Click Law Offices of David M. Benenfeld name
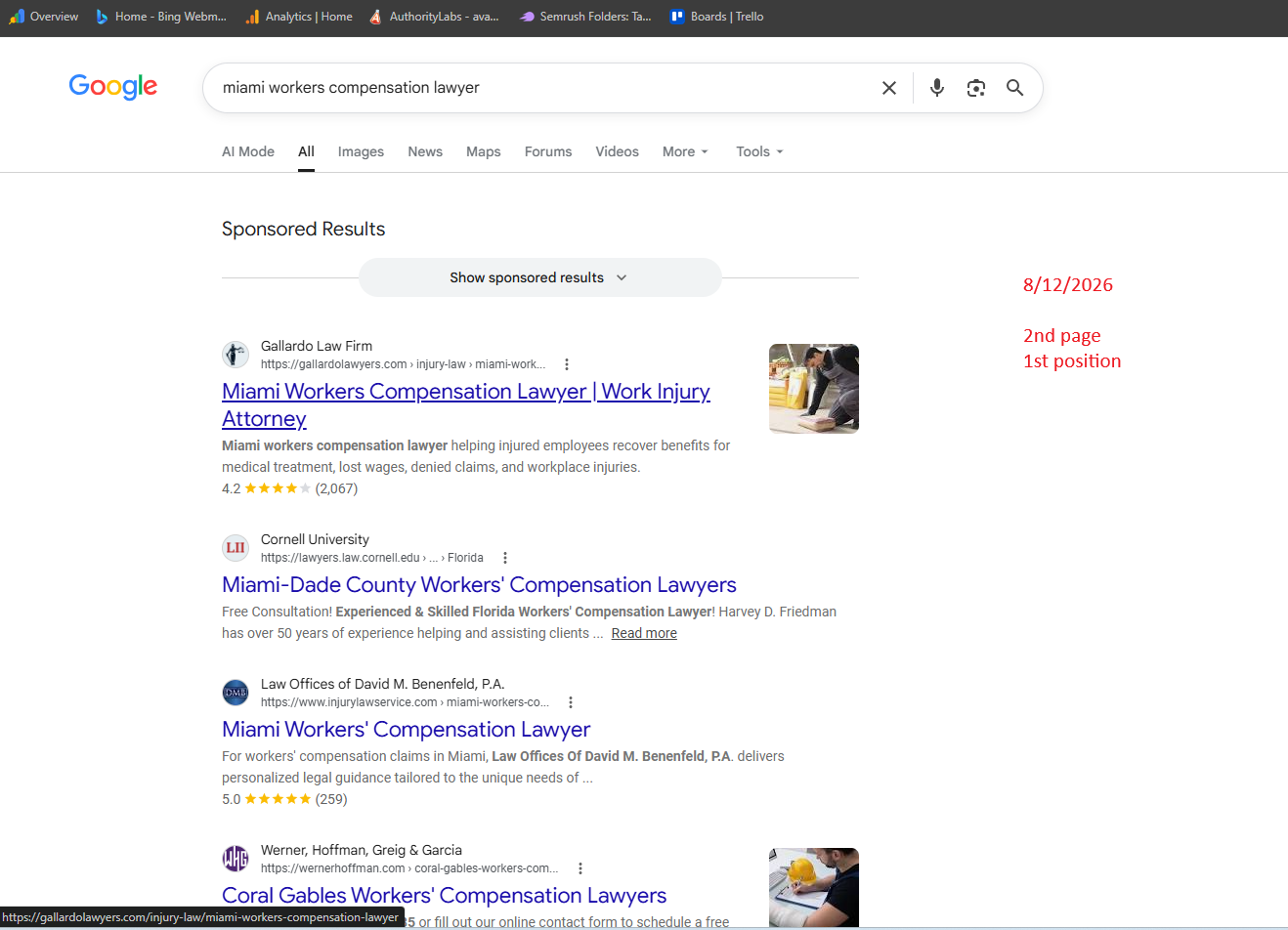The height and width of the screenshot is (930, 1288). click(x=382, y=684)
